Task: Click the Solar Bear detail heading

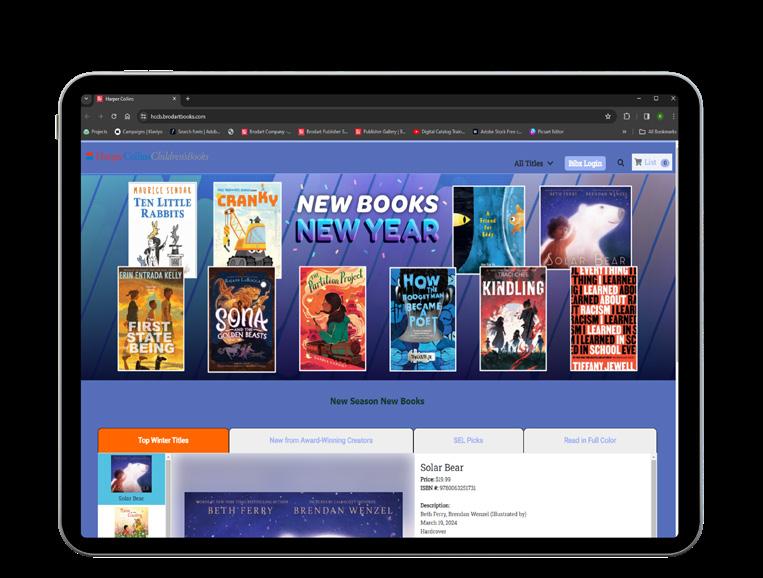Action: click(x=441, y=468)
